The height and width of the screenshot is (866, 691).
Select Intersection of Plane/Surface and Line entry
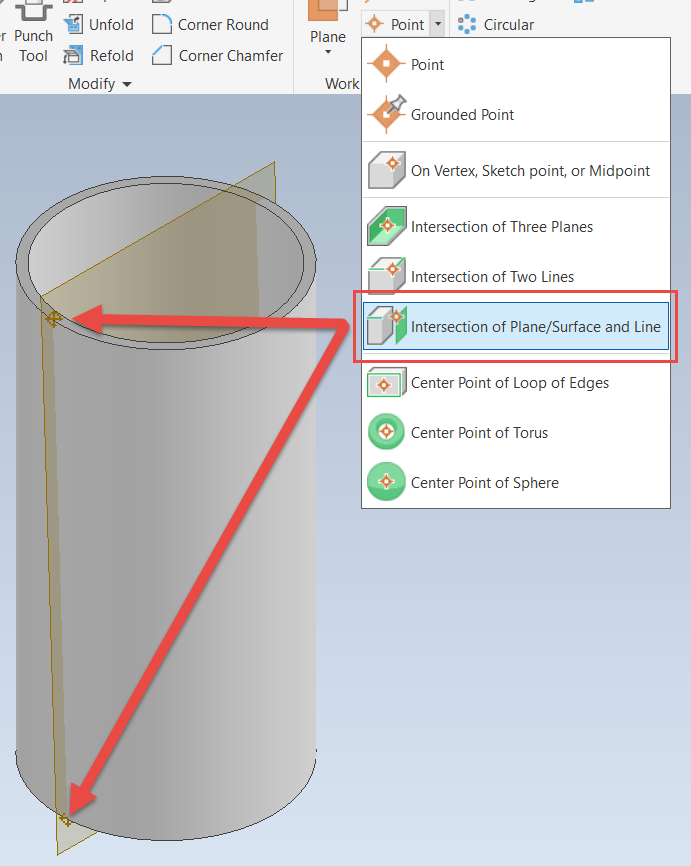tap(516, 326)
